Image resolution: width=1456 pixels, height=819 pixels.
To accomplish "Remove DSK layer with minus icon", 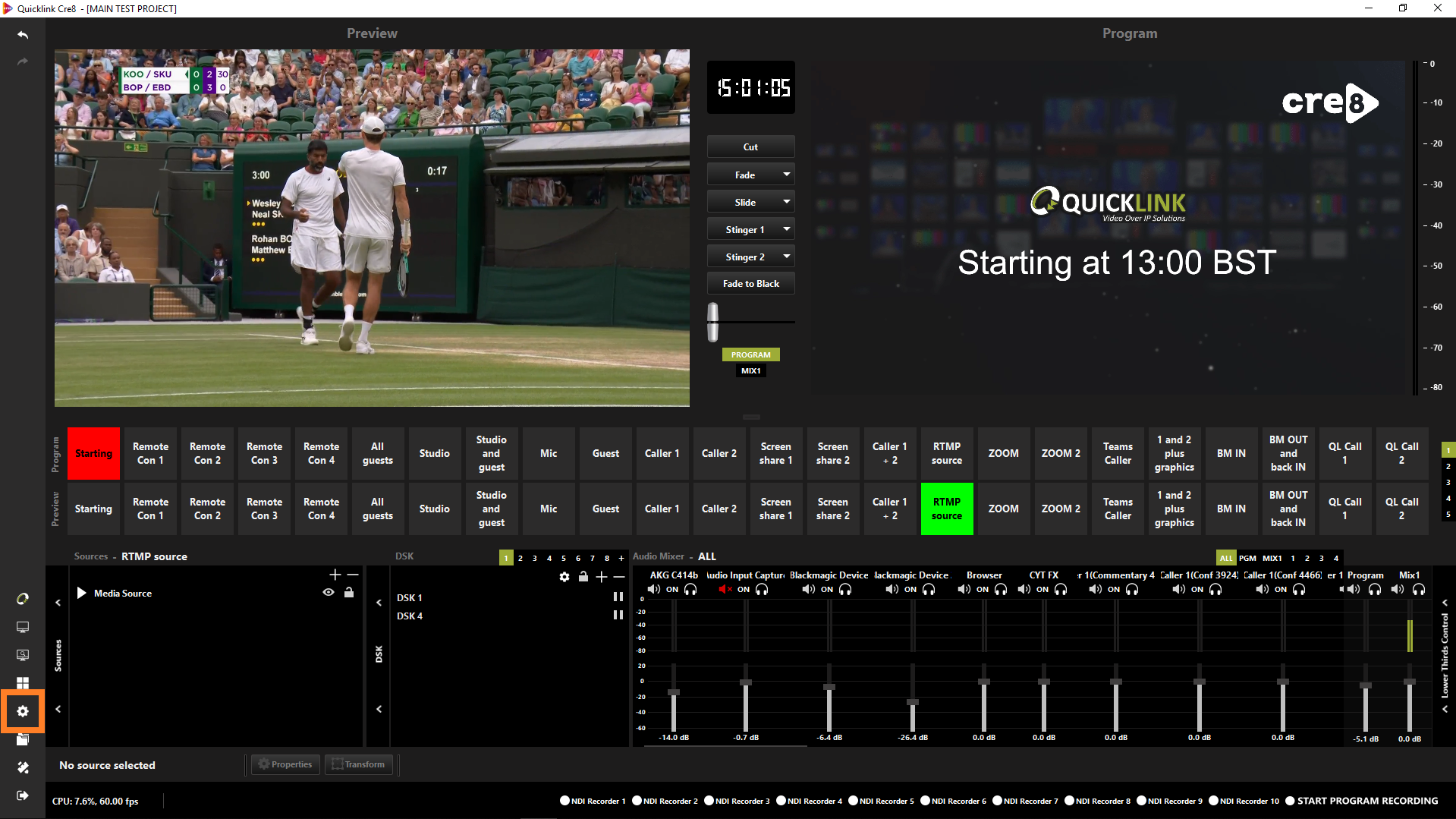I will (x=619, y=577).
